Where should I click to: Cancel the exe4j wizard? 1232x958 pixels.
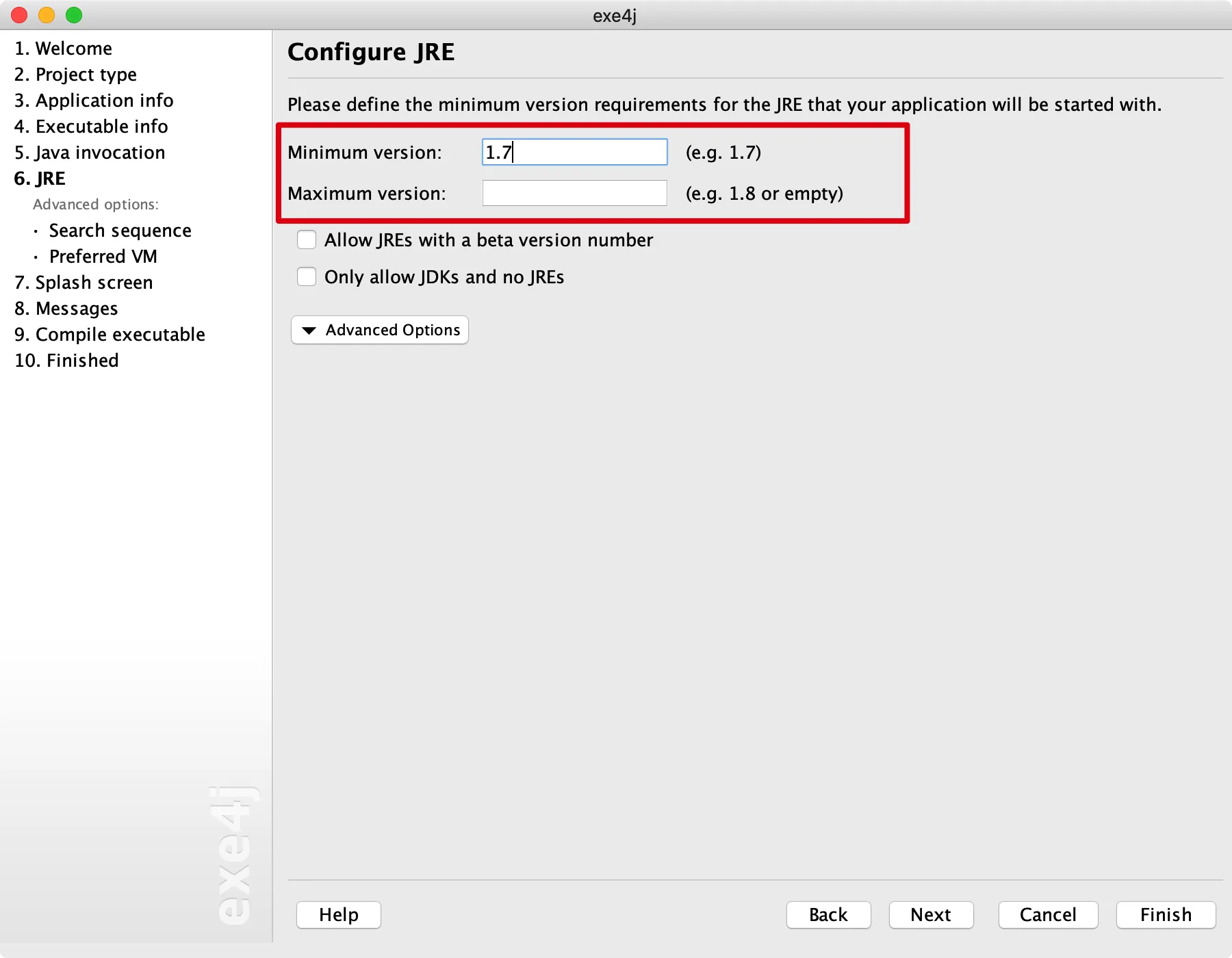pyautogui.click(x=1048, y=915)
